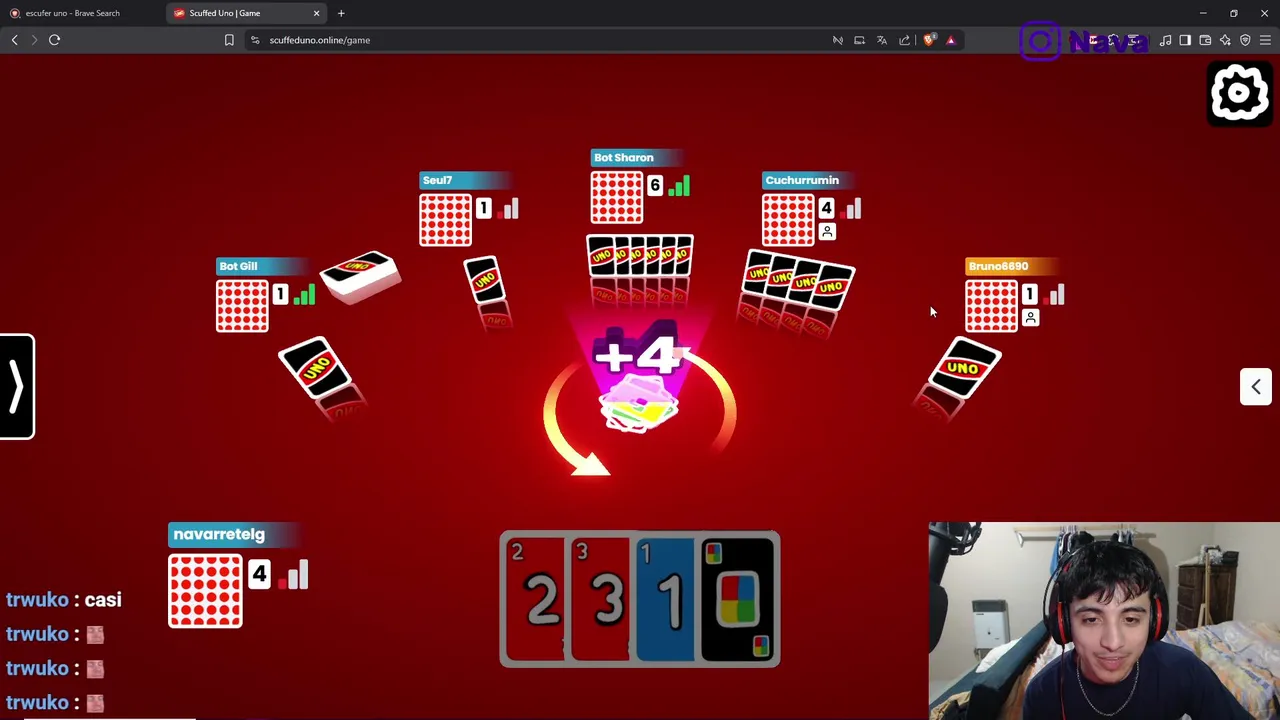
Task: Close the Scuffed Uno Game tab
Action: (x=317, y=13)
